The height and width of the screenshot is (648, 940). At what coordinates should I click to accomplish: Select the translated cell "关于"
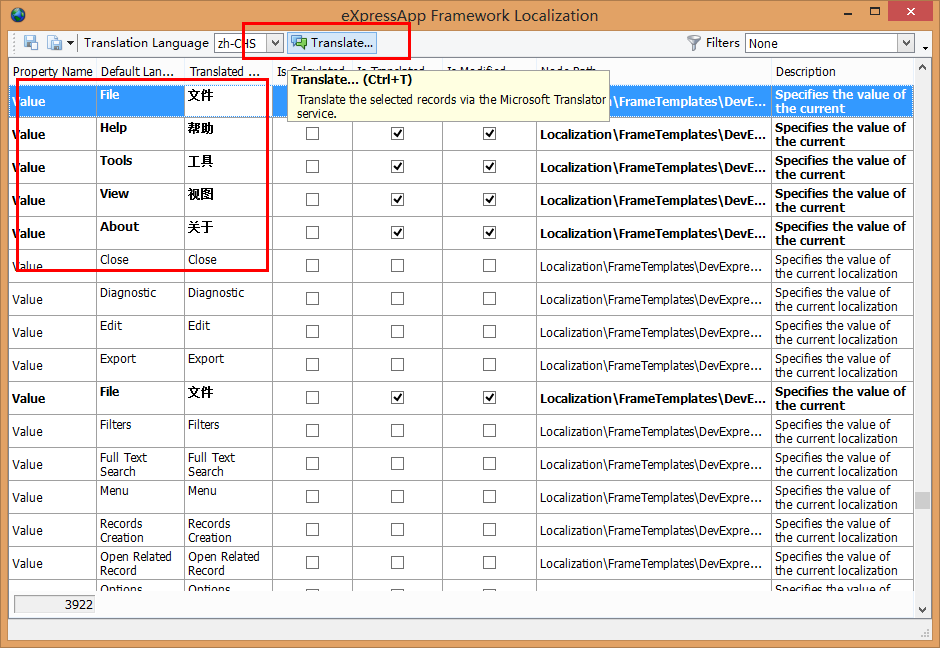228,233
